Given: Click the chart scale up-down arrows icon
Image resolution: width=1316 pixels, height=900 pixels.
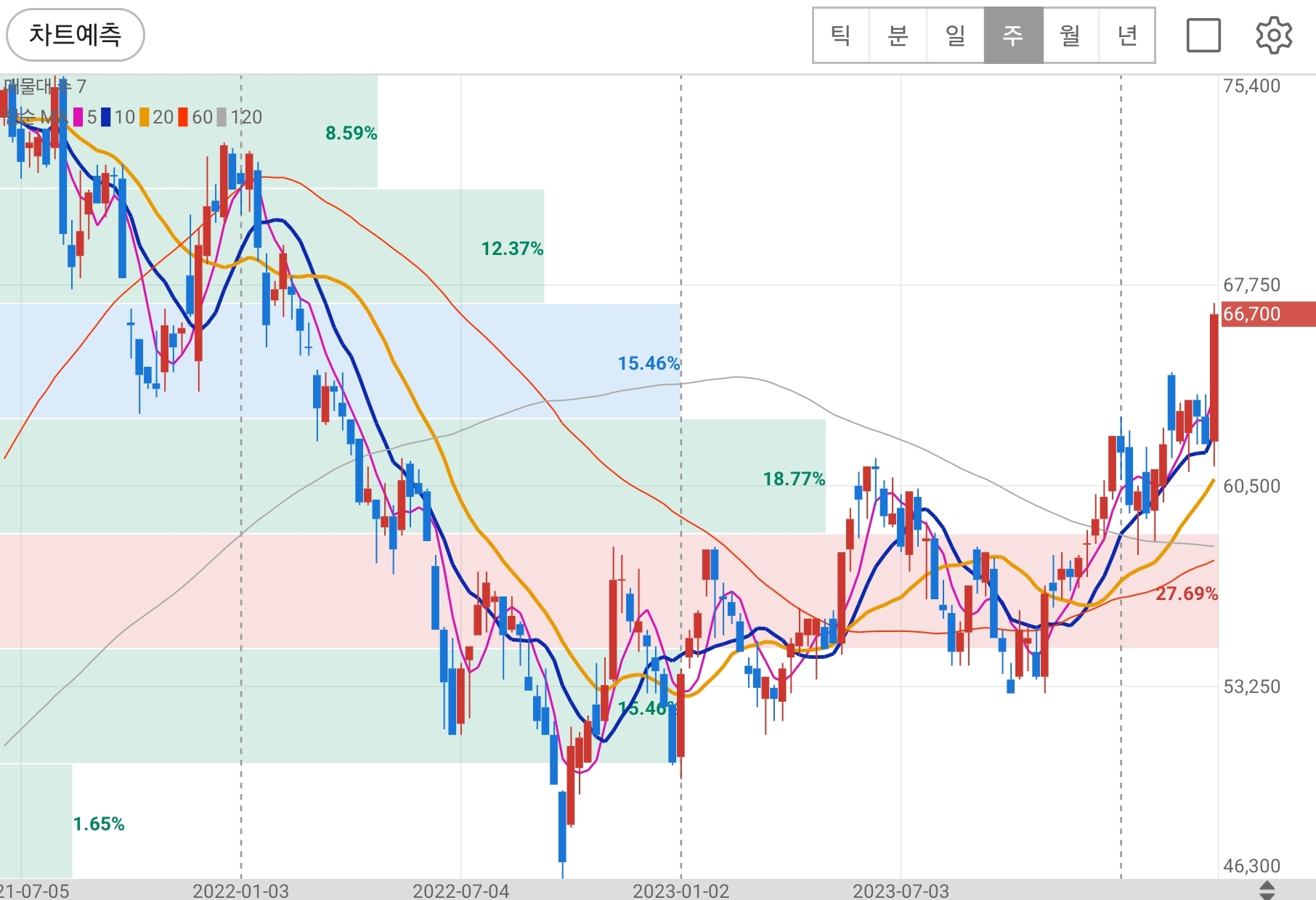Looking at the screenshot, I should pyautogui.click(x=1267, y=890).
